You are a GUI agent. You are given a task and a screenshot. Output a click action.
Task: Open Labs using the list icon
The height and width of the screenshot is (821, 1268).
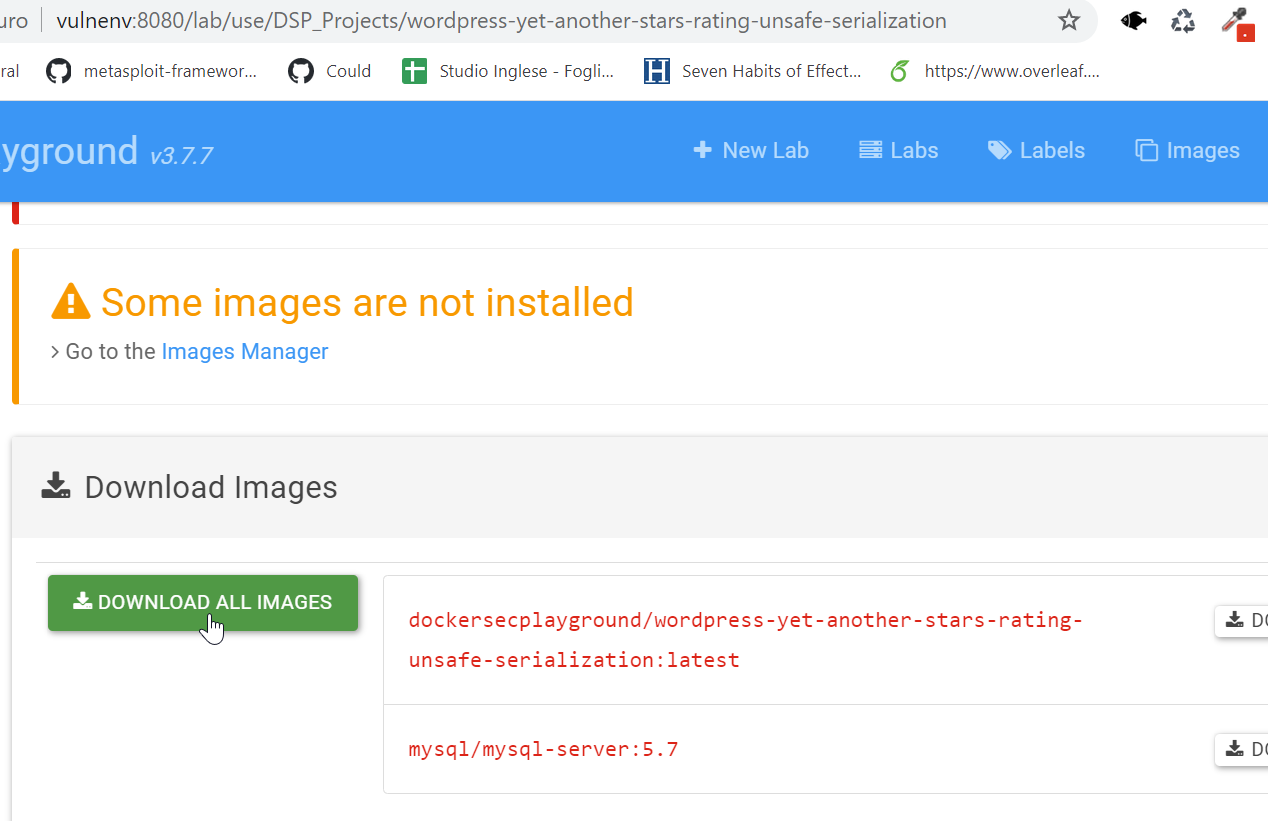(869, 150)
